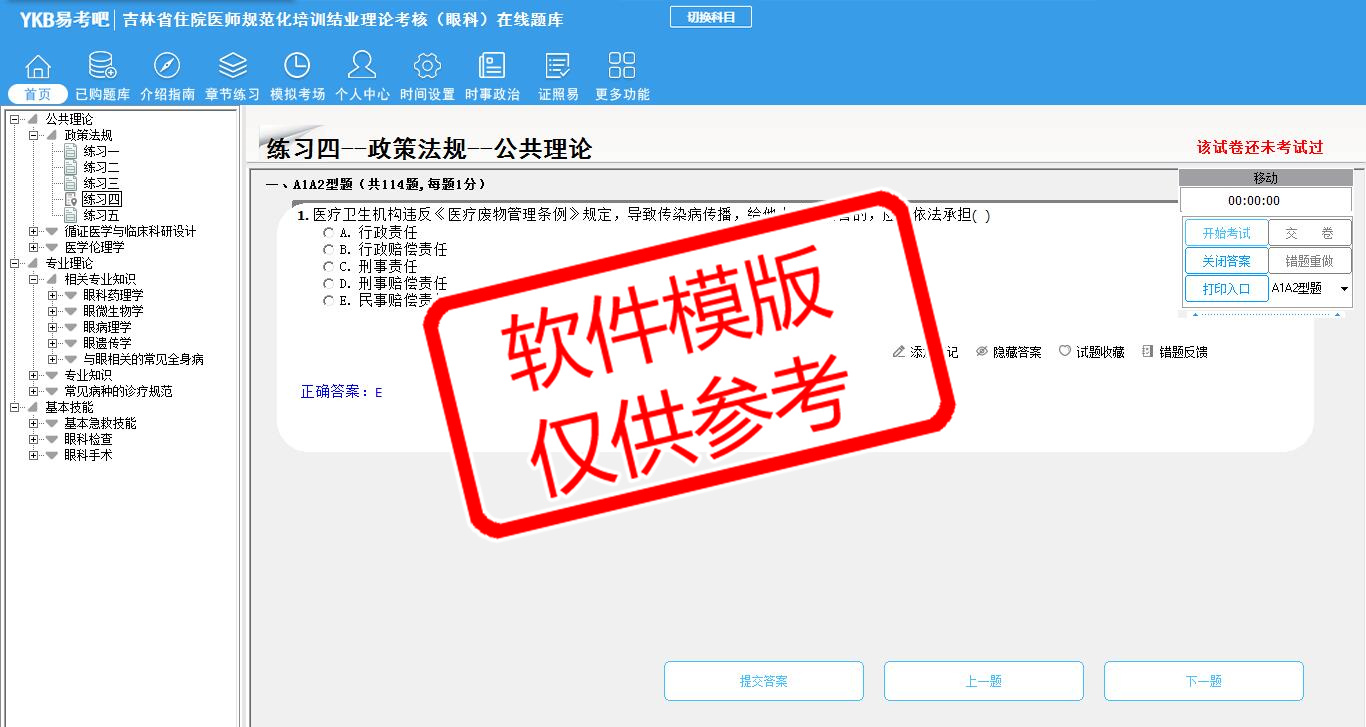Open 时间设置 gear icon
Screen dimensions: 1366x727
coord(427,66)
